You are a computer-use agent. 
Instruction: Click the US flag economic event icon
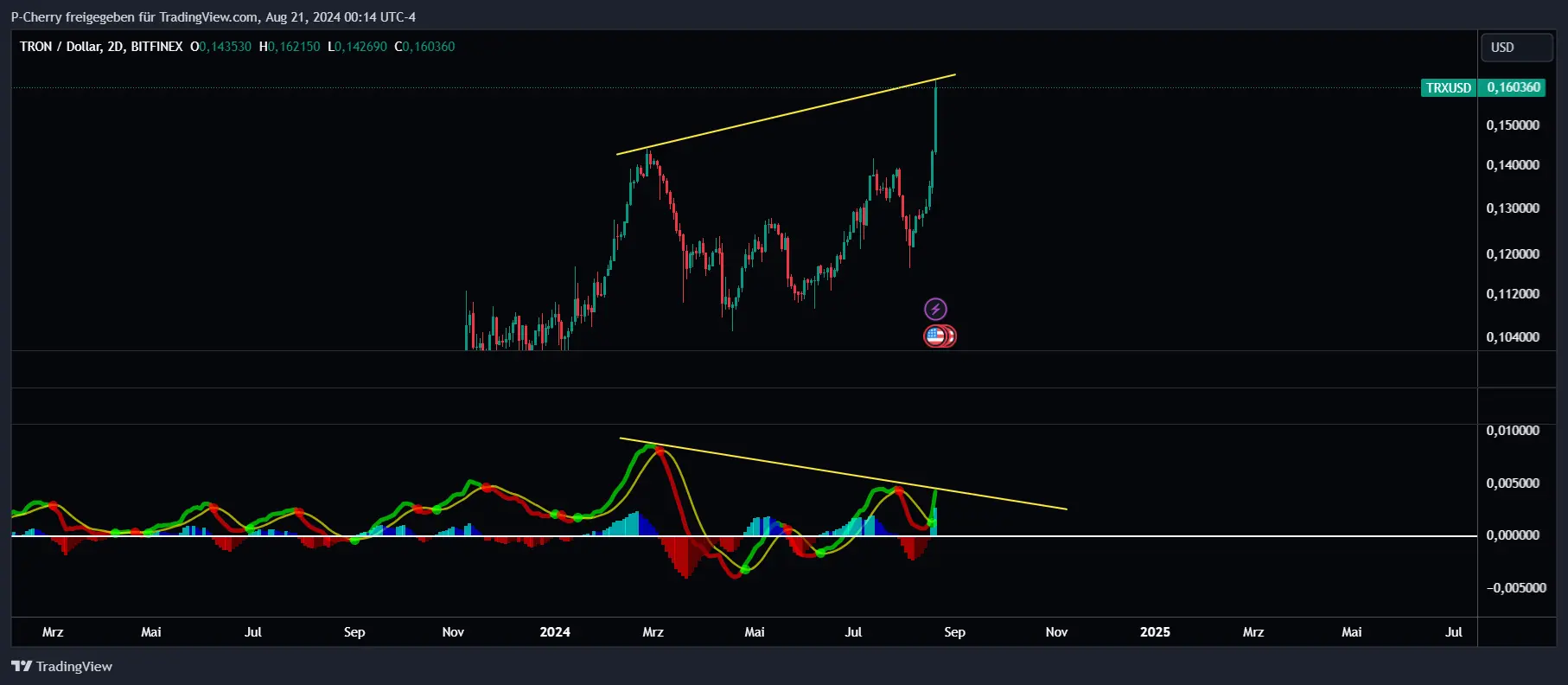tap(935, 336)
